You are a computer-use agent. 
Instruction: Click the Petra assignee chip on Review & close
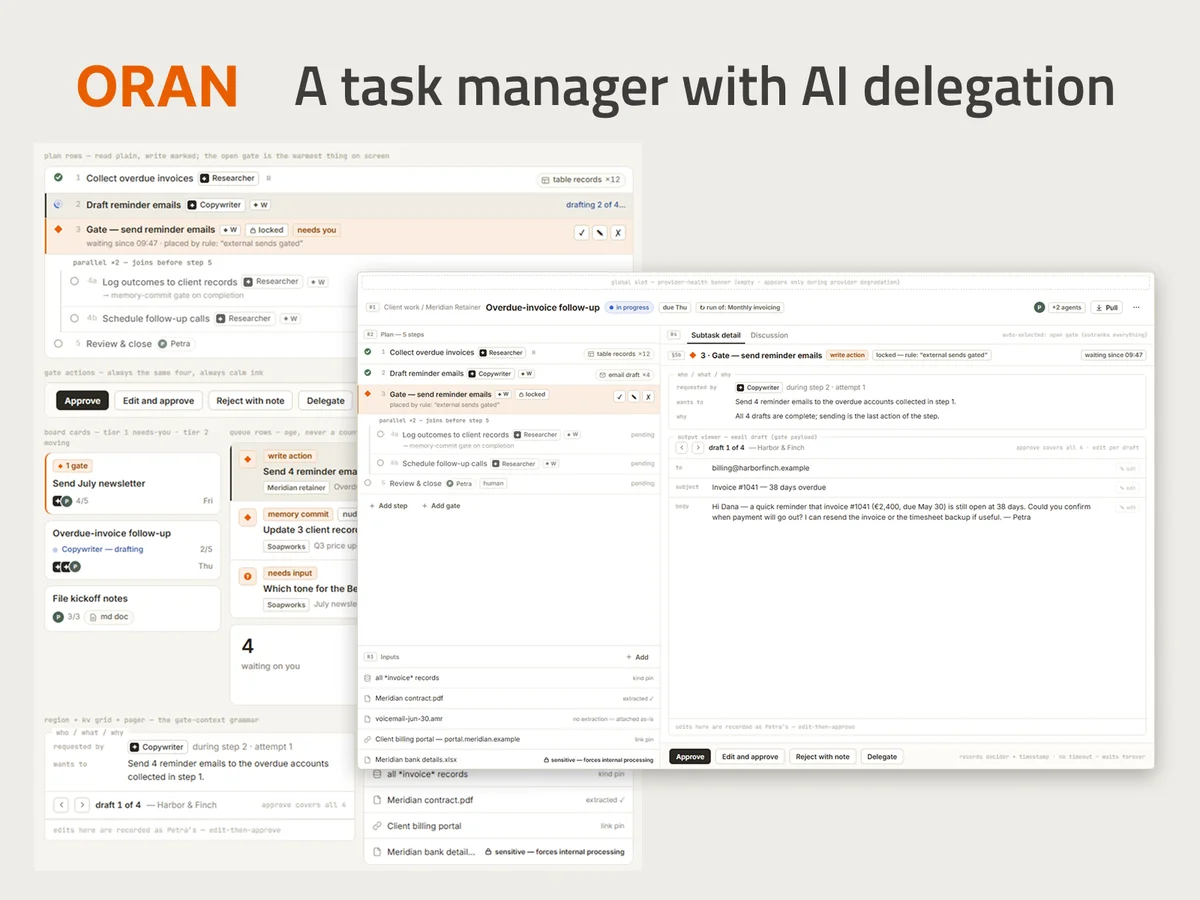pyautogui.click(x=460, y=483)
